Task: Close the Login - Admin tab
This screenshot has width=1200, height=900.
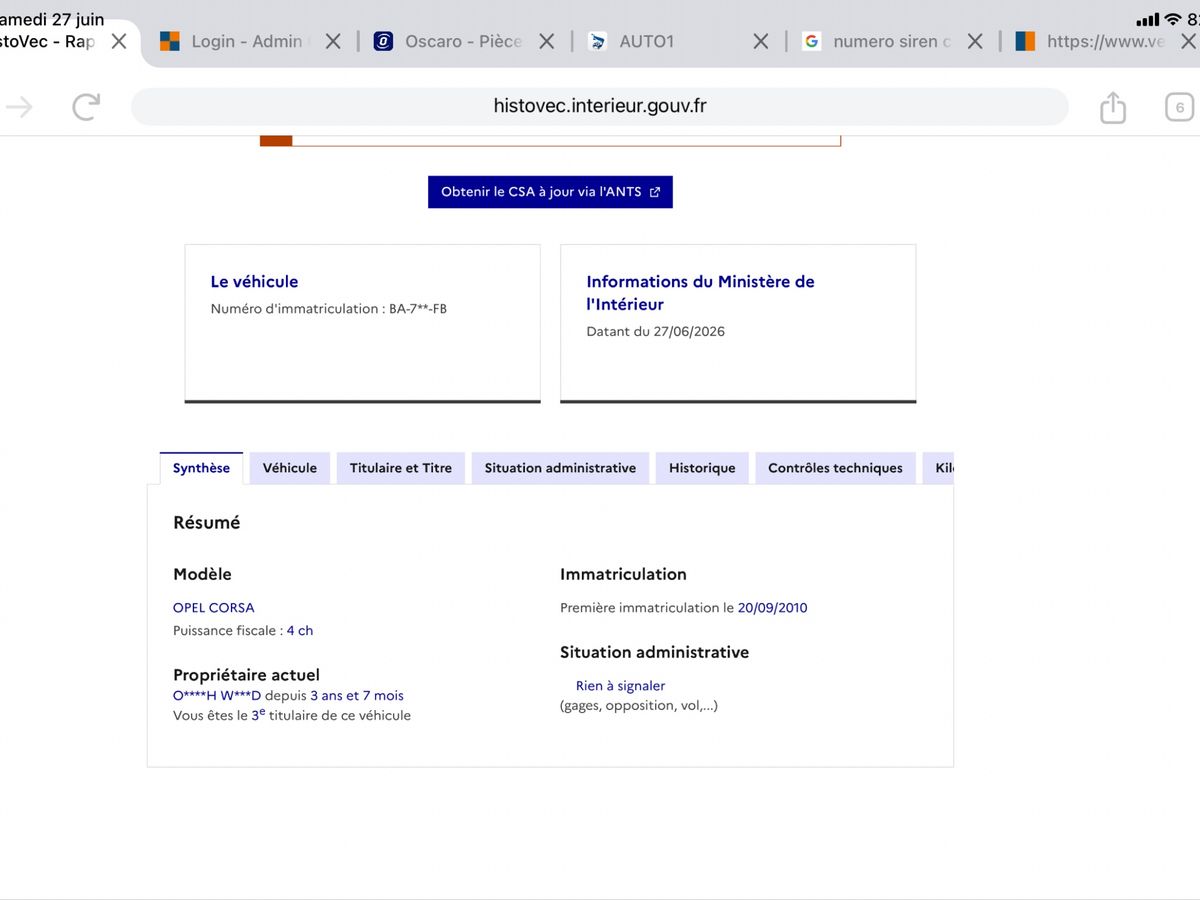Action: coord(334,41)
